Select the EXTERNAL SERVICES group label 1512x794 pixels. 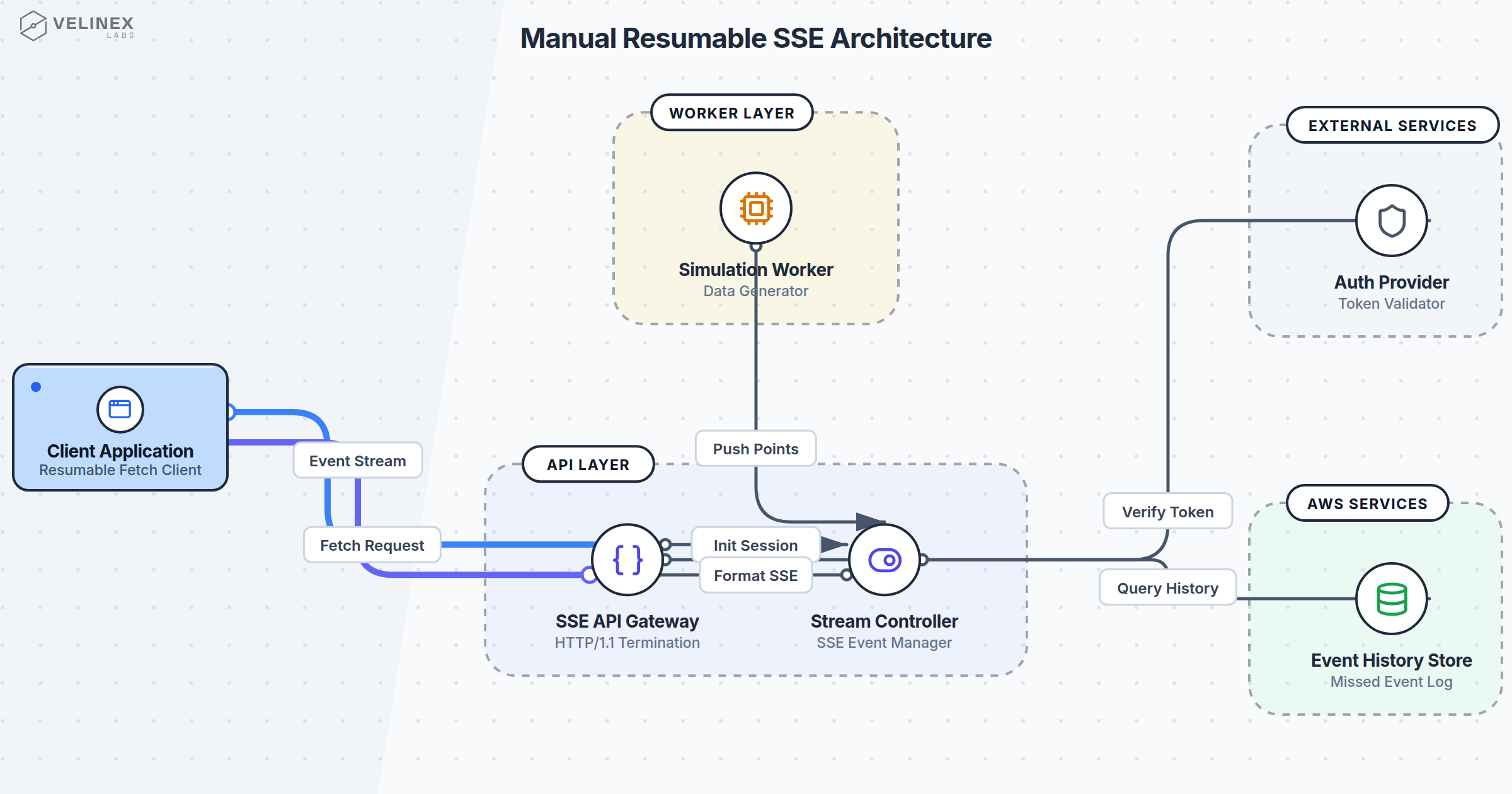pos(1392,125)
